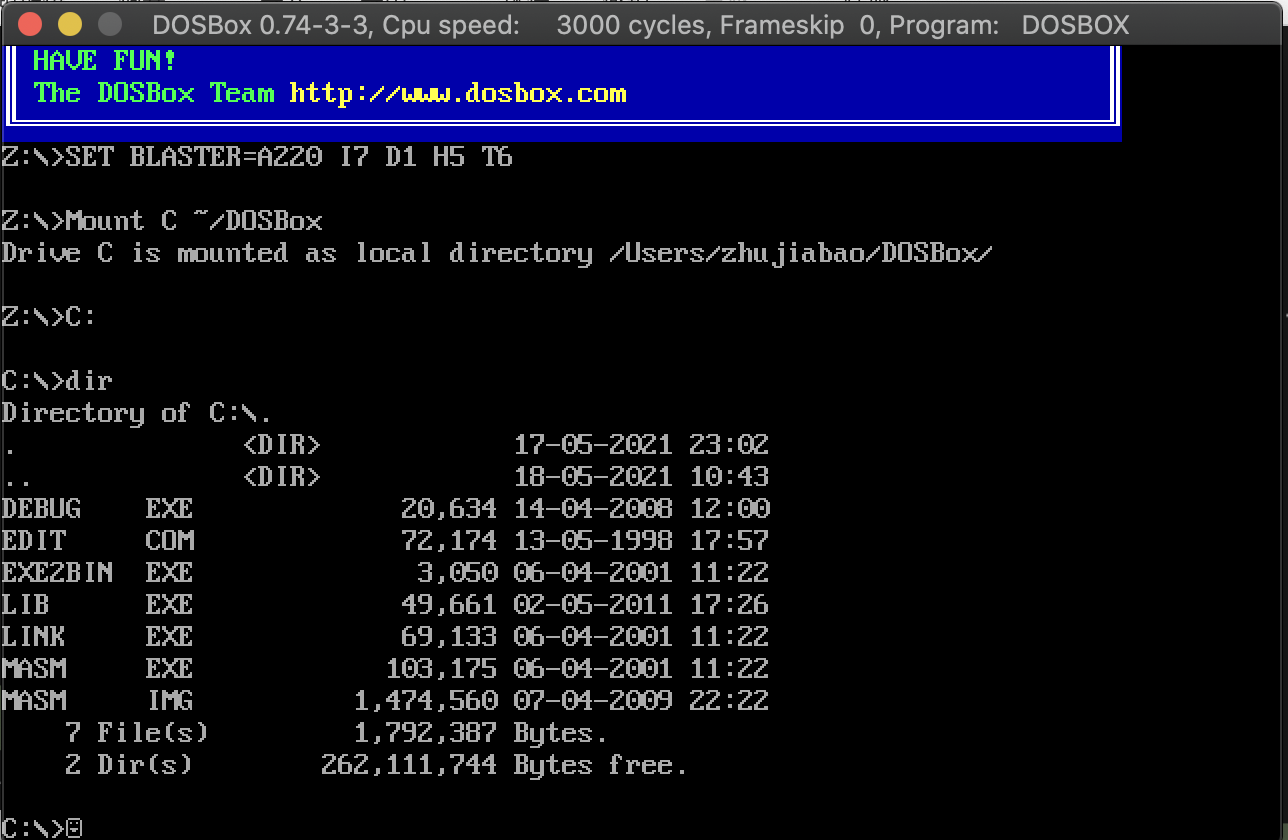Click the 'Z:\>C:' command line
Screen dimensions: 1288x840
coord(49,317)
